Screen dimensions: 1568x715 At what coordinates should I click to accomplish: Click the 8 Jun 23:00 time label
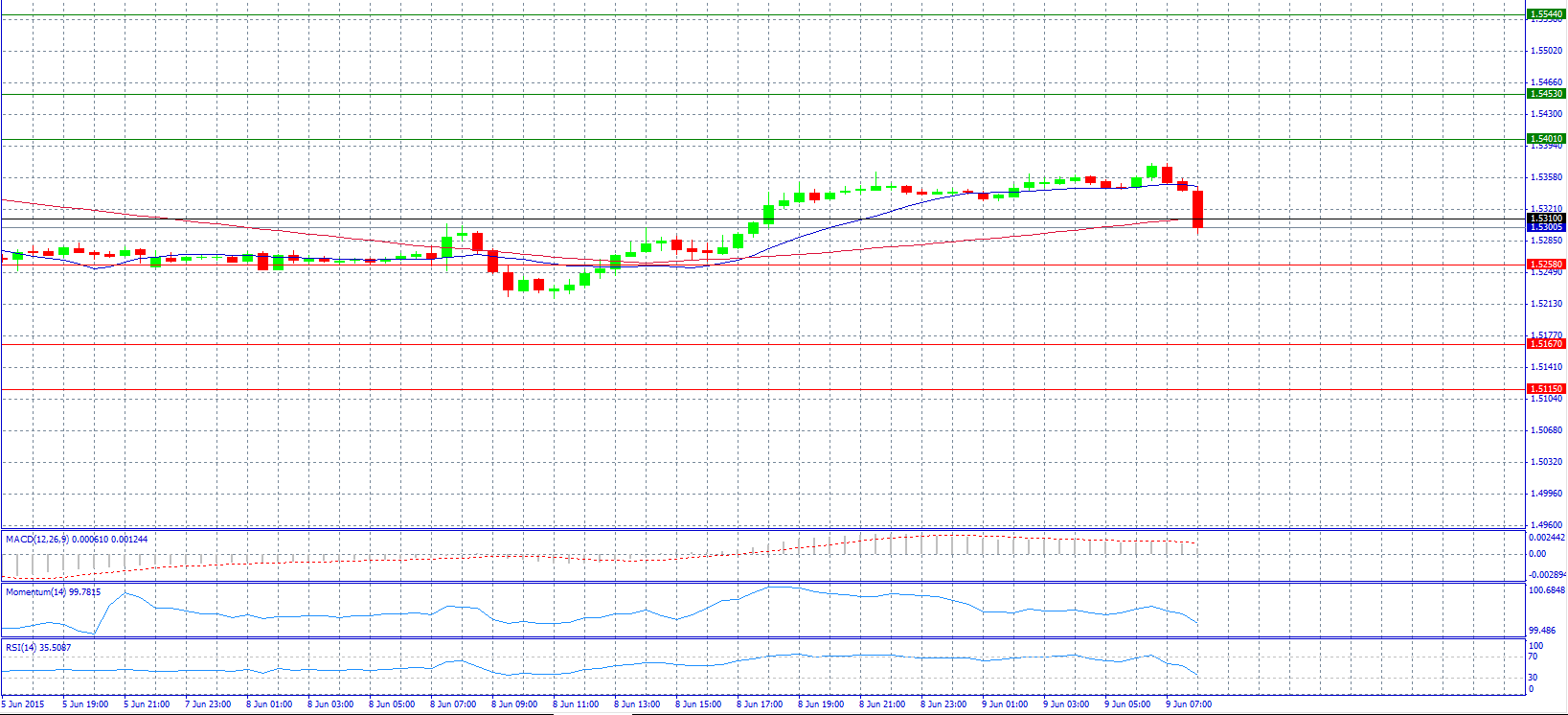pyautogui.click(x=943, y=704)
